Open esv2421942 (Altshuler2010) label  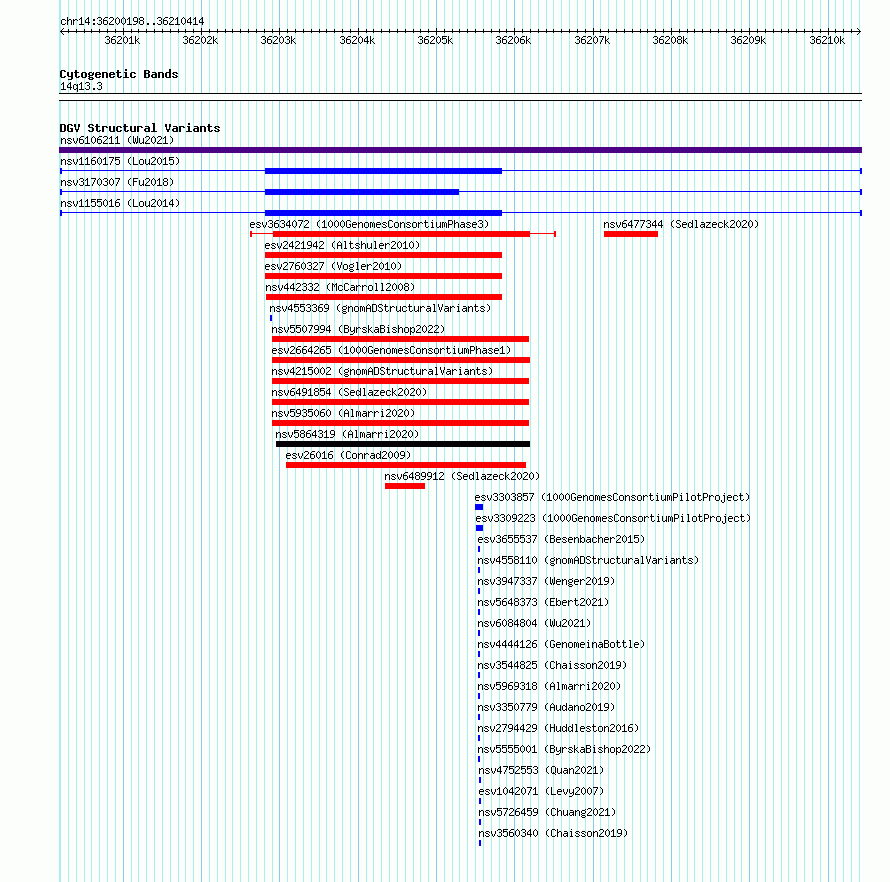342,245
